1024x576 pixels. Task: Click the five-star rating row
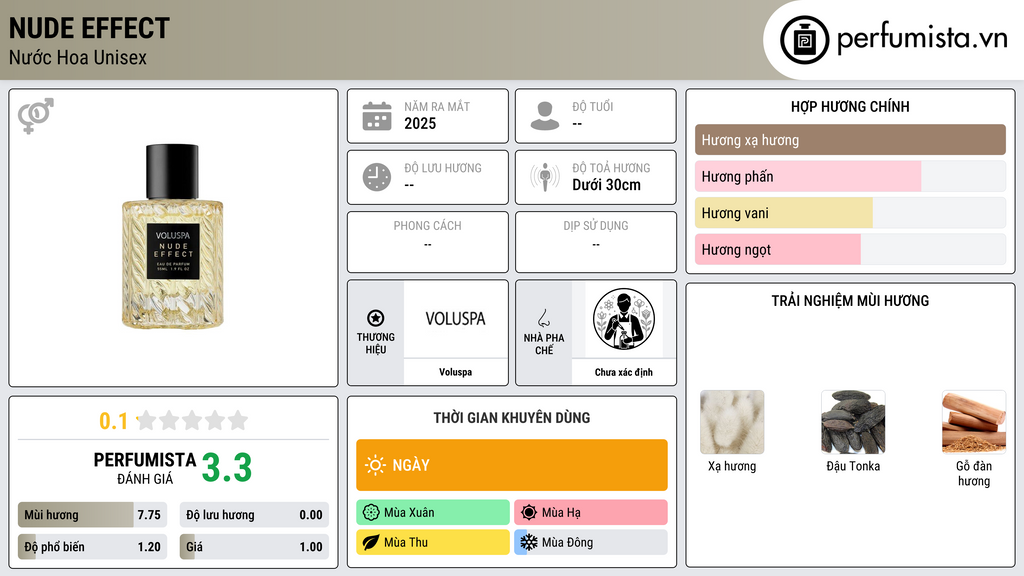coord(193,421)
